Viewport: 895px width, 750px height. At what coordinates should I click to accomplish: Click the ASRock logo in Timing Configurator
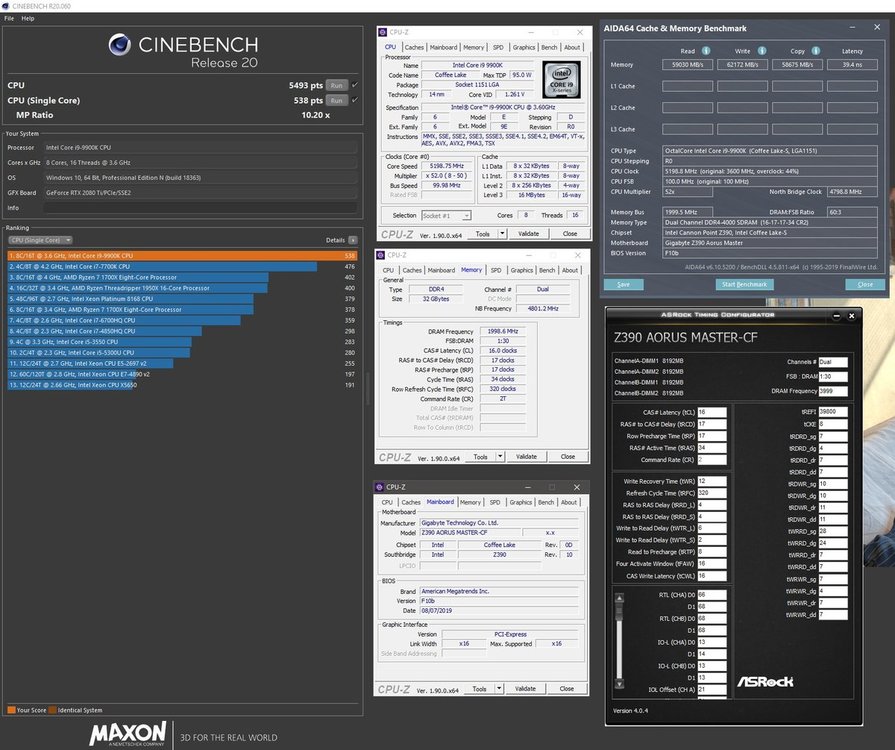[765, 682]
